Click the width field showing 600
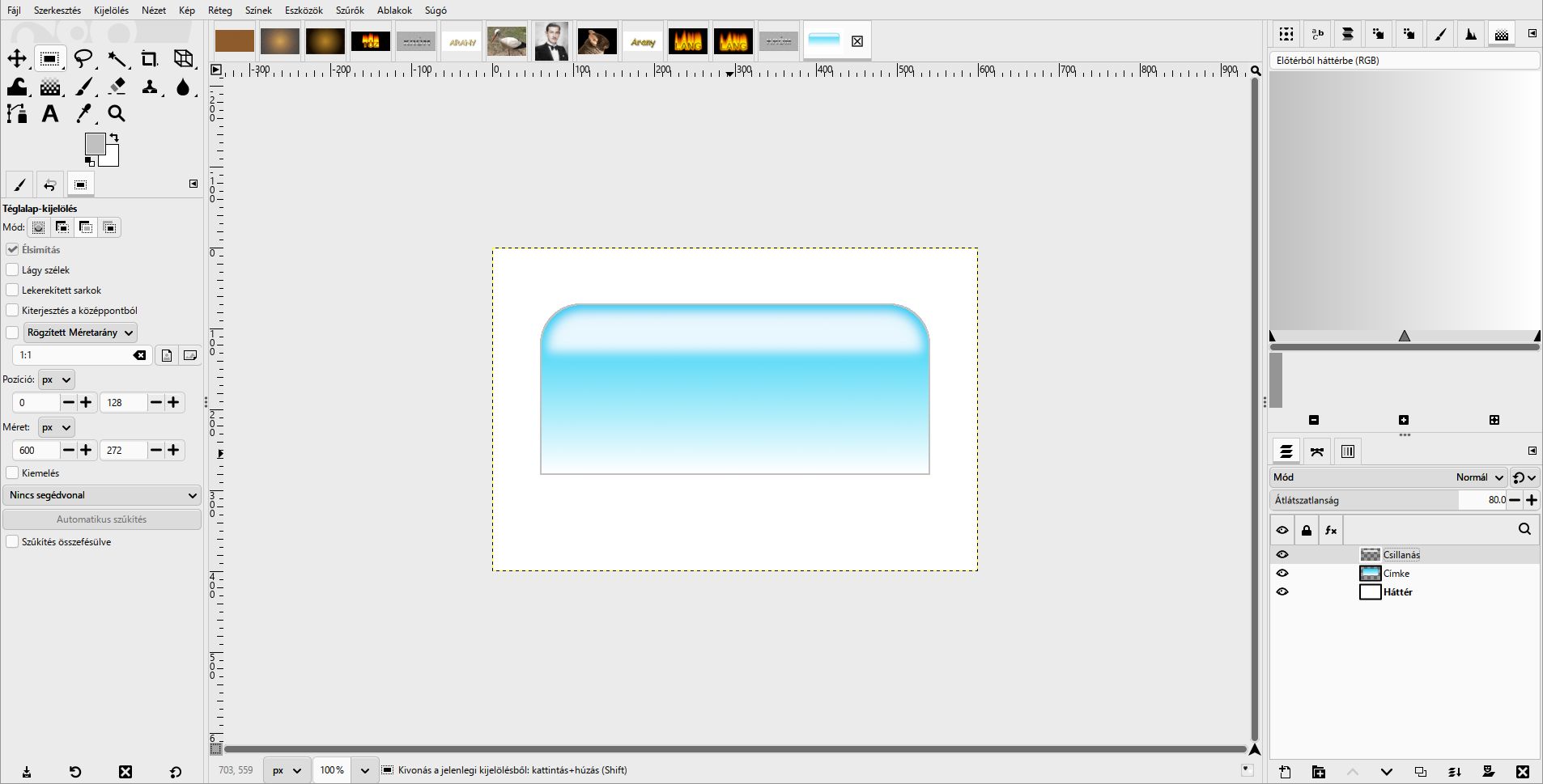The image size is (1543, 784). 36,451
